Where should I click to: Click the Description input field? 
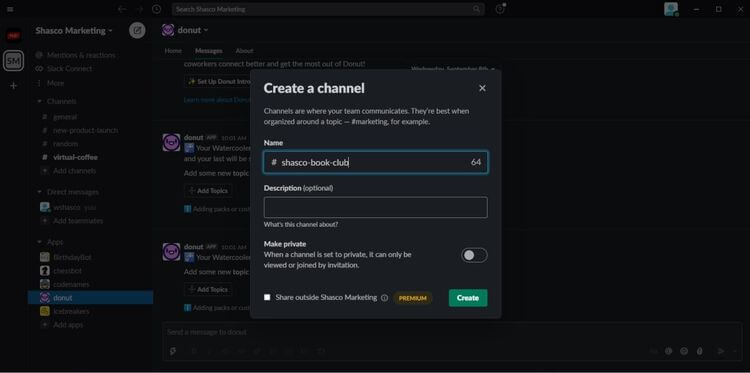tap(375, 208)
